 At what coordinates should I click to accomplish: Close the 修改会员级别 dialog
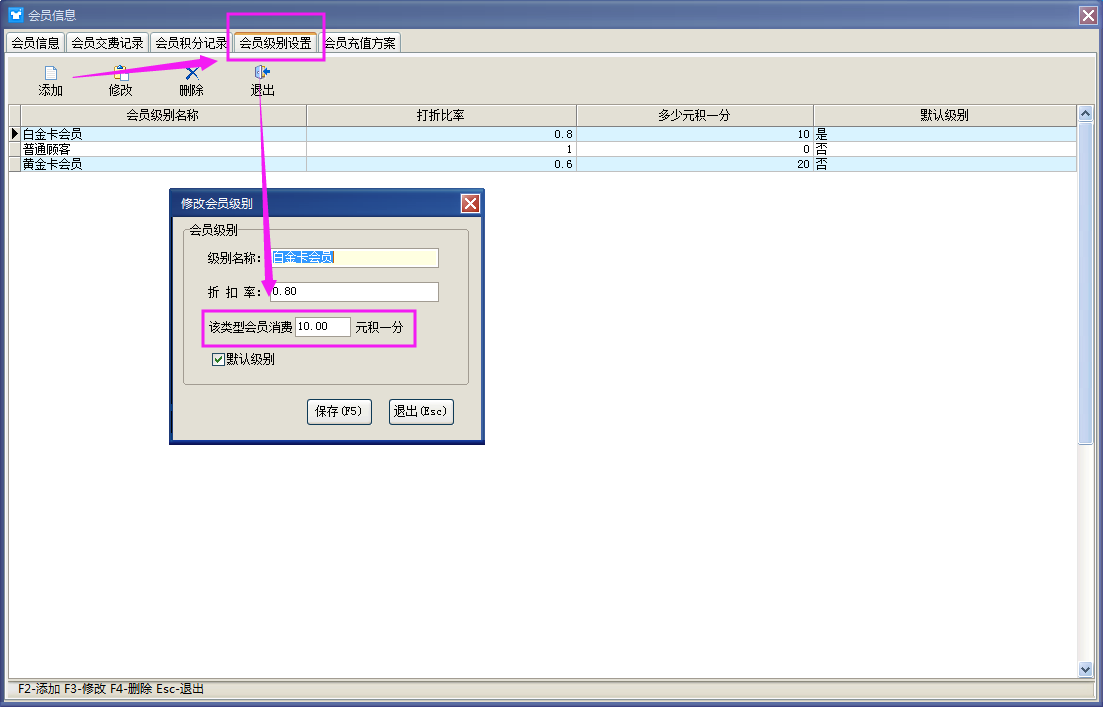(x=470, y=204)
